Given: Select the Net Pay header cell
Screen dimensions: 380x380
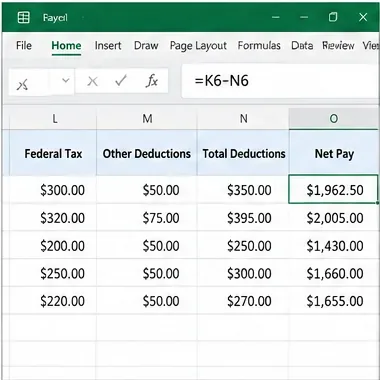Looking at the screenshot, I should point(334,153).
